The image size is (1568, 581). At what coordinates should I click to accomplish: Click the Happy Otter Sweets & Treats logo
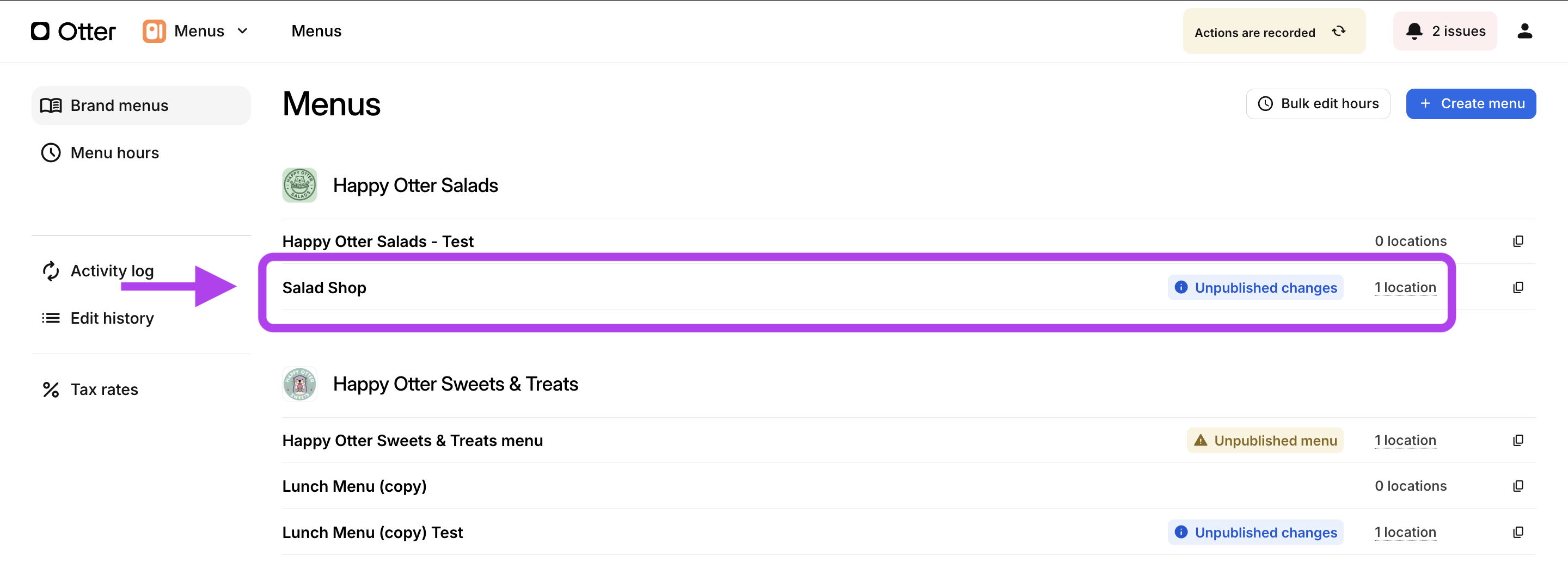click(299, 384)
